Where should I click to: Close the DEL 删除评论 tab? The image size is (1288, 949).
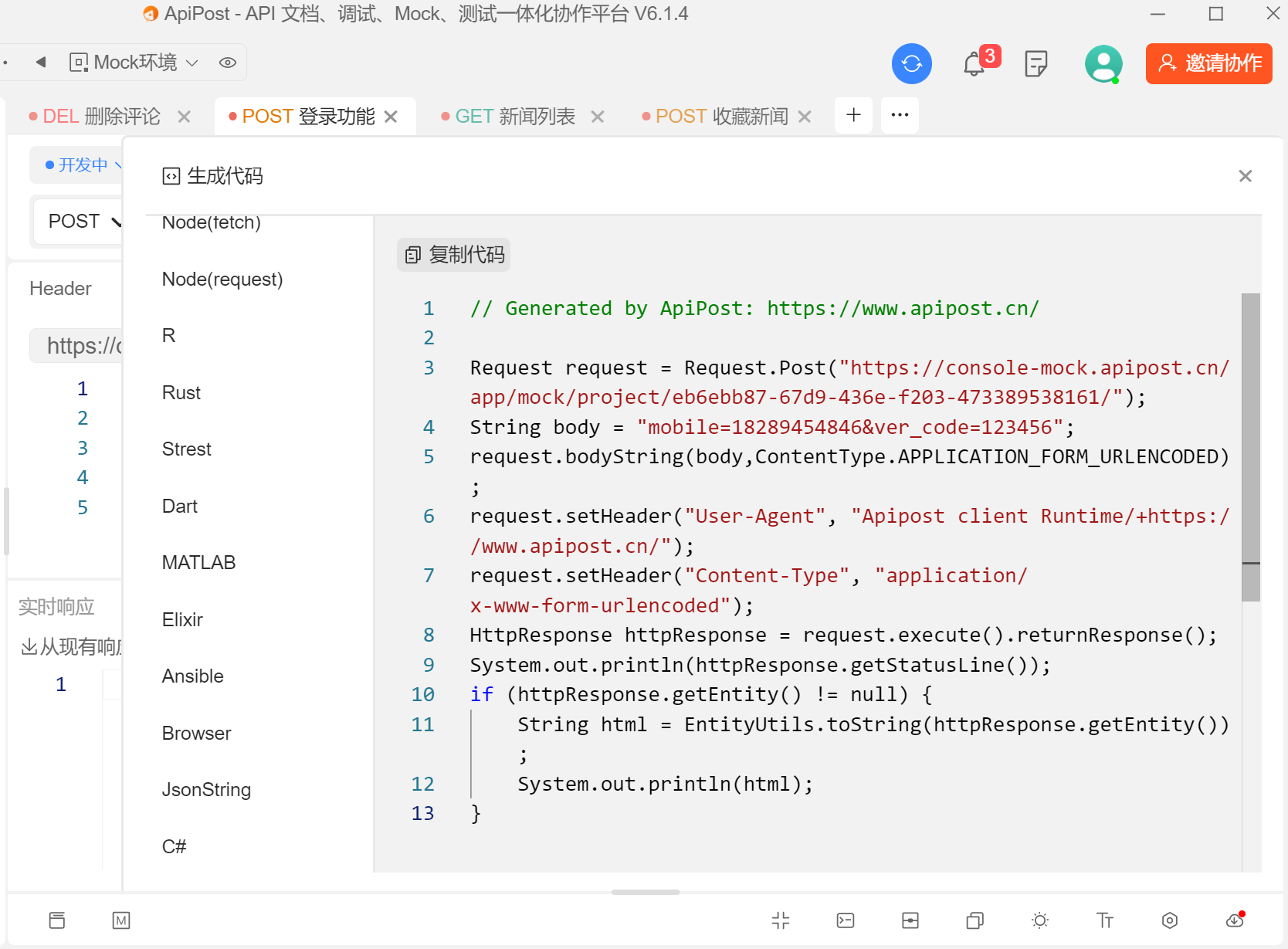click(x=184, y=117)
